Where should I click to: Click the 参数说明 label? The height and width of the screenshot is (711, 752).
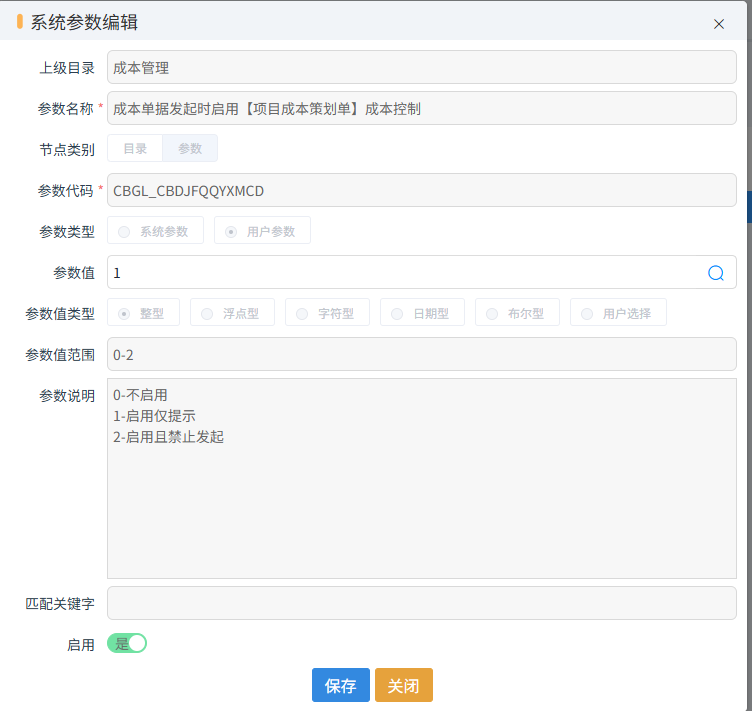(67, 396)
